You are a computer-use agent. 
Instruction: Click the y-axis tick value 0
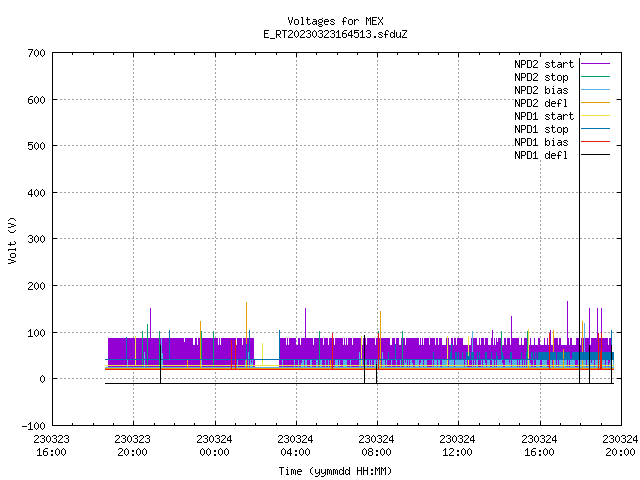(42, 379)
